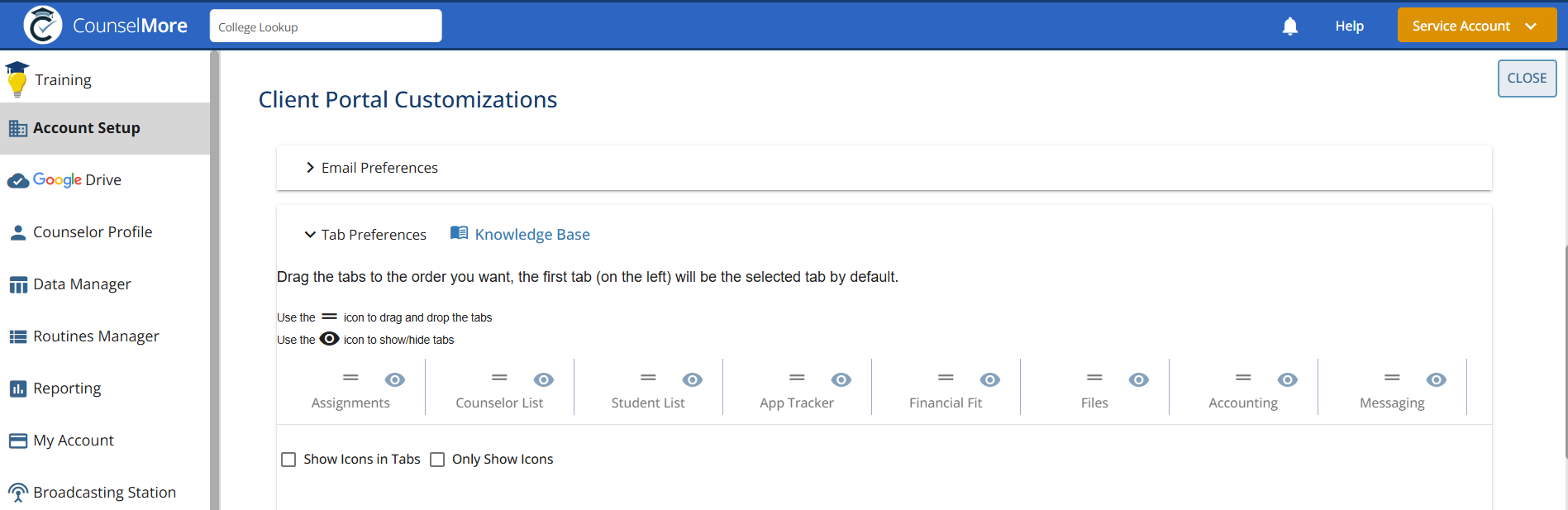Click the Training lightbulb icon
Viewport: 1568px width, 510px height.
[17, 79]
